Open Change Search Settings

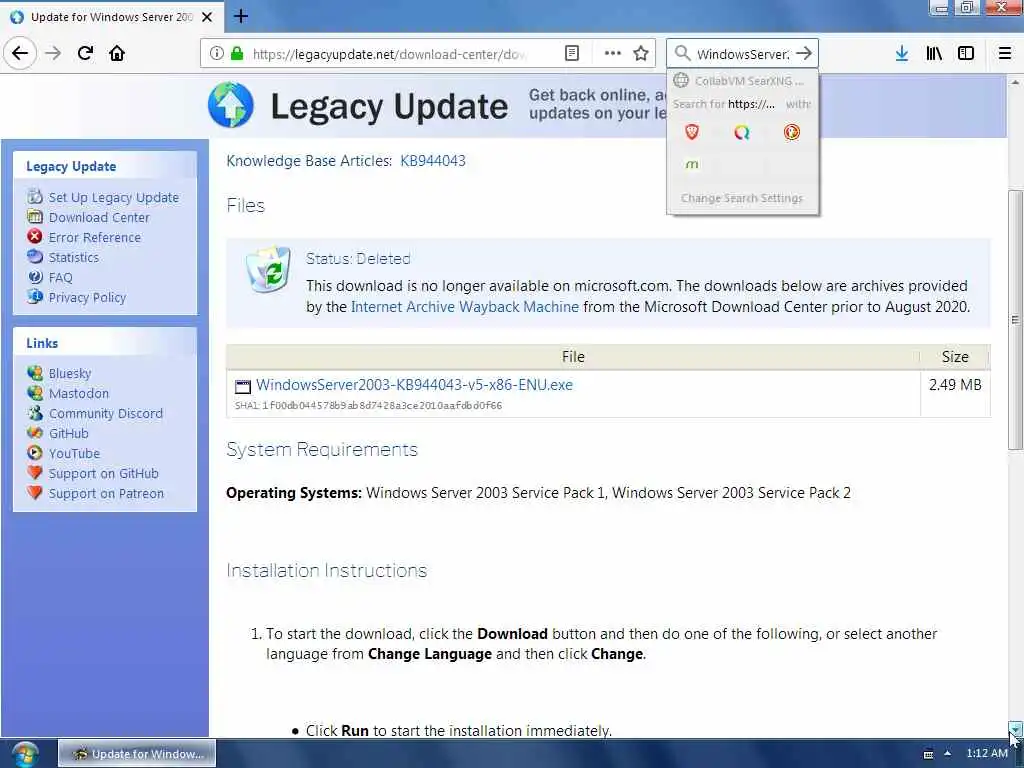click(x=742, y=198)
